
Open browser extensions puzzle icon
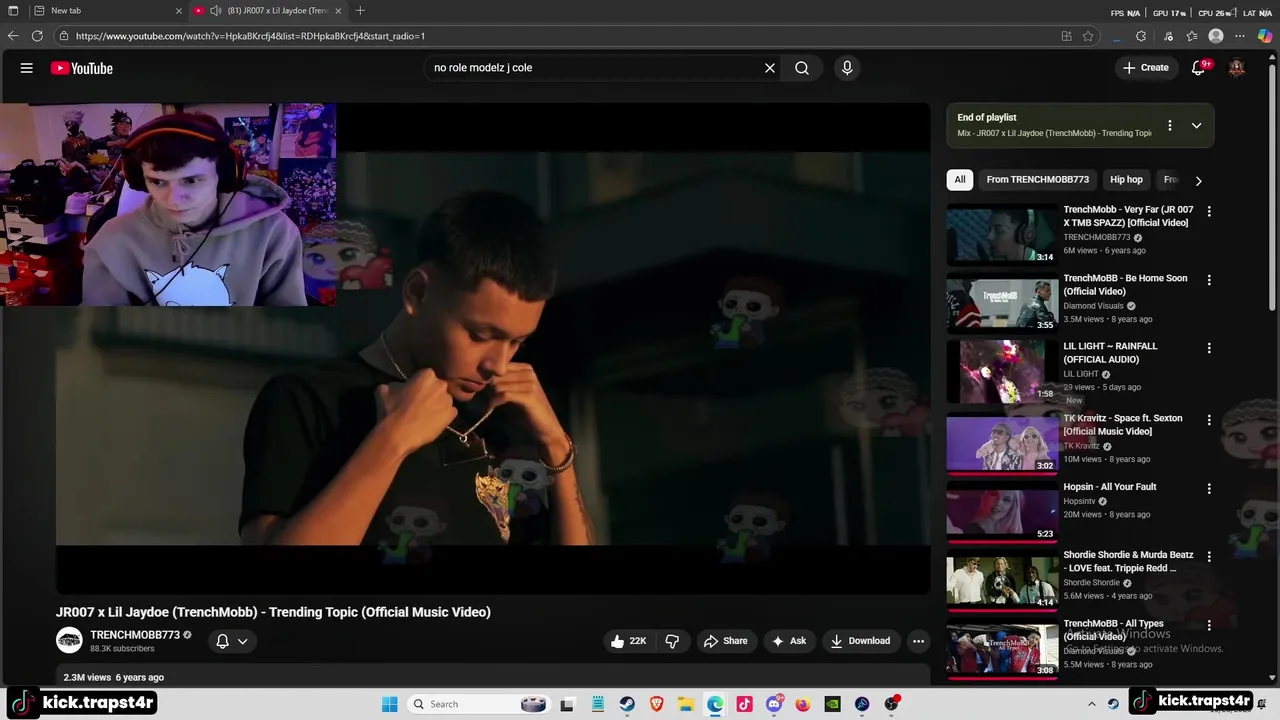pyautogui.click(x=1141, y=36)
